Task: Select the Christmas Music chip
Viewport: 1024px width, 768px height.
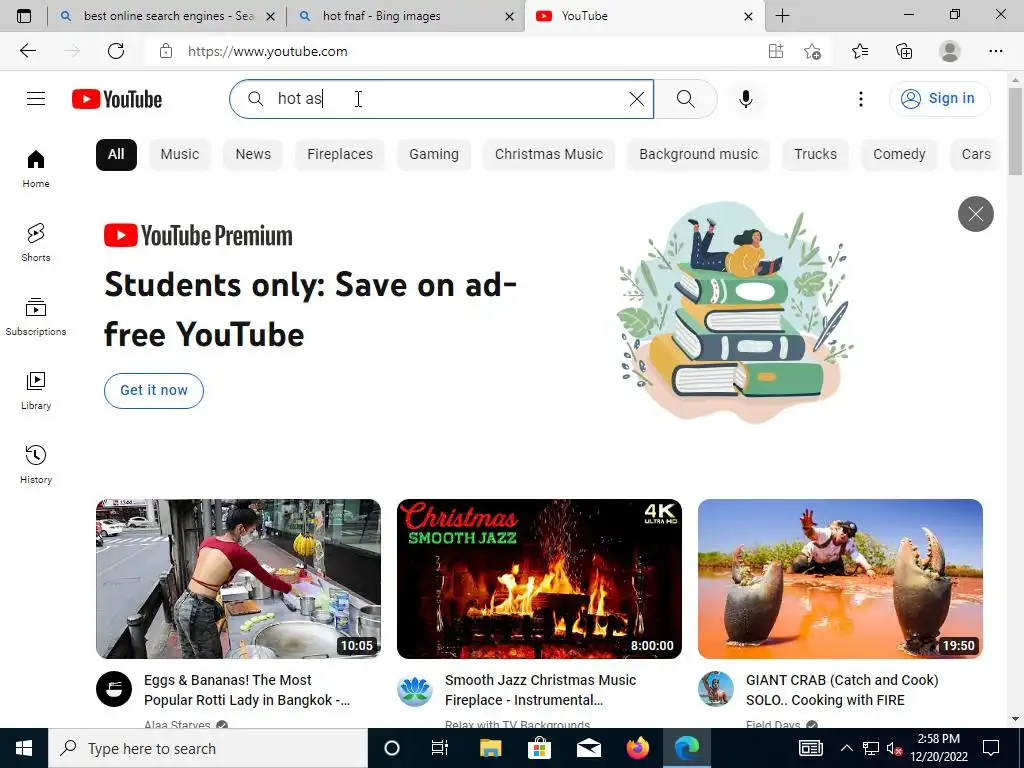Action: coord(549,155)
